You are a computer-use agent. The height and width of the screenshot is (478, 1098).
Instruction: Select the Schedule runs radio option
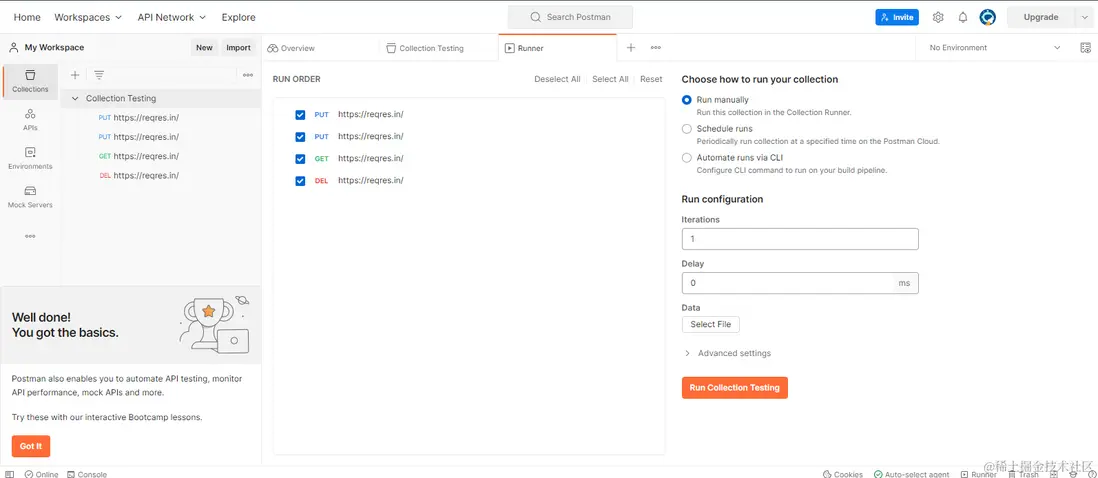click(687, 129)
